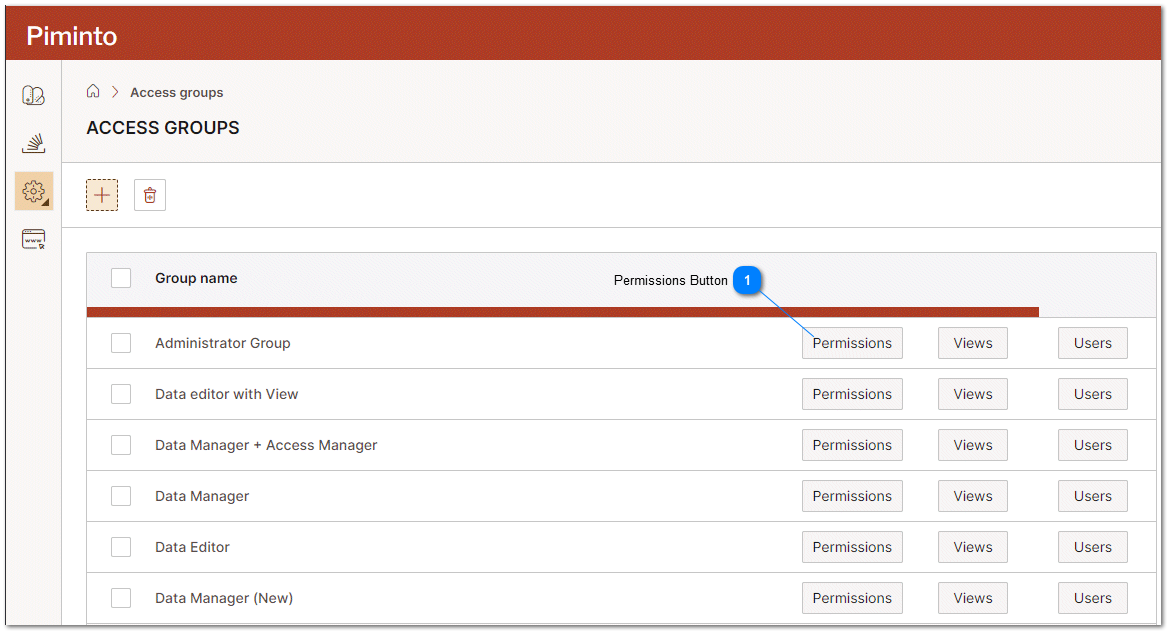Click the Access groups breadcrumb link
The height and width of the screenshot is (634, 1170).
(176, 91)
